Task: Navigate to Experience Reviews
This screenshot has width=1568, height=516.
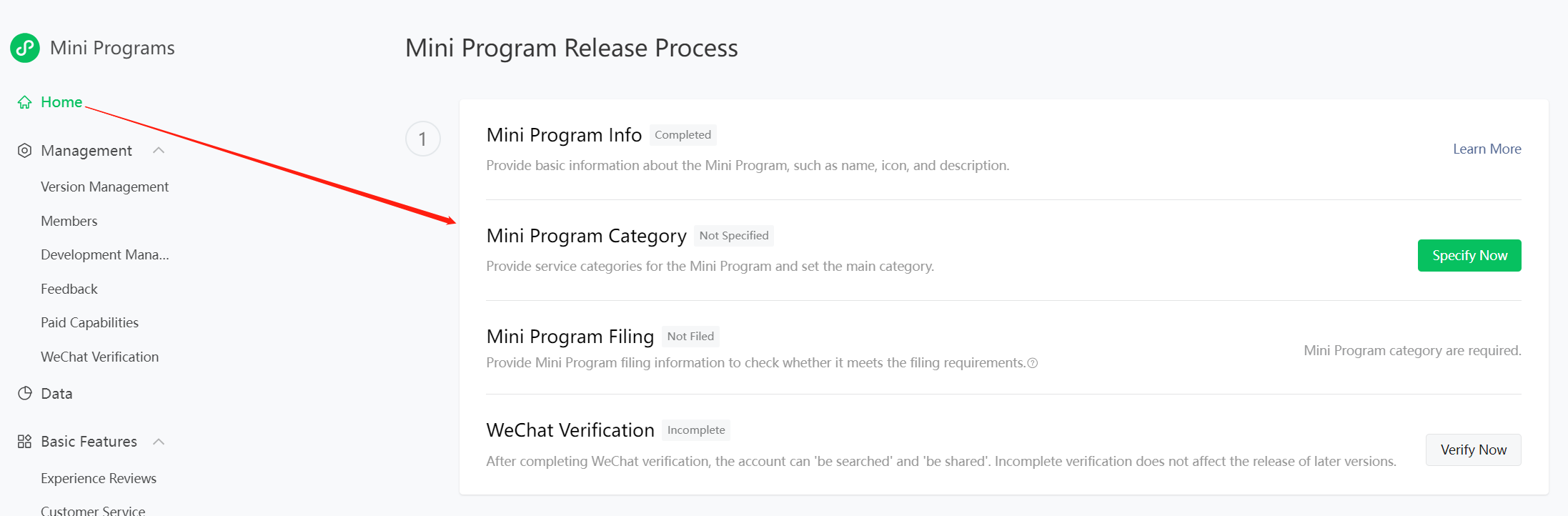Action: 99,478
